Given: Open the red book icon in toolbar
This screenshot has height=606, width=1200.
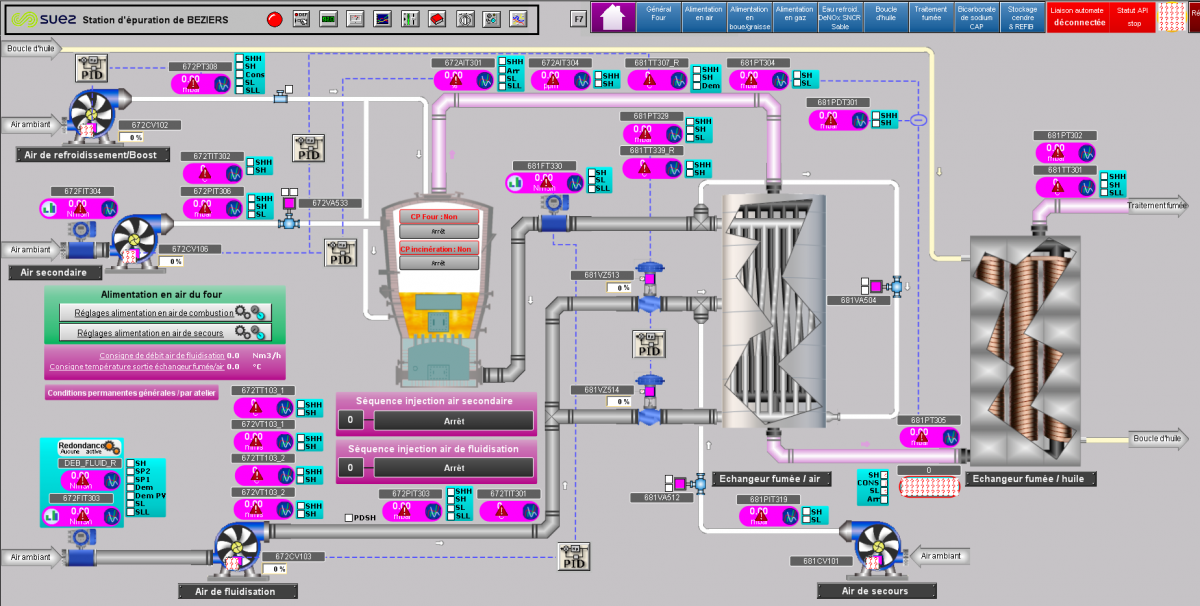Looking at the screenshot, I should point(437,18).
